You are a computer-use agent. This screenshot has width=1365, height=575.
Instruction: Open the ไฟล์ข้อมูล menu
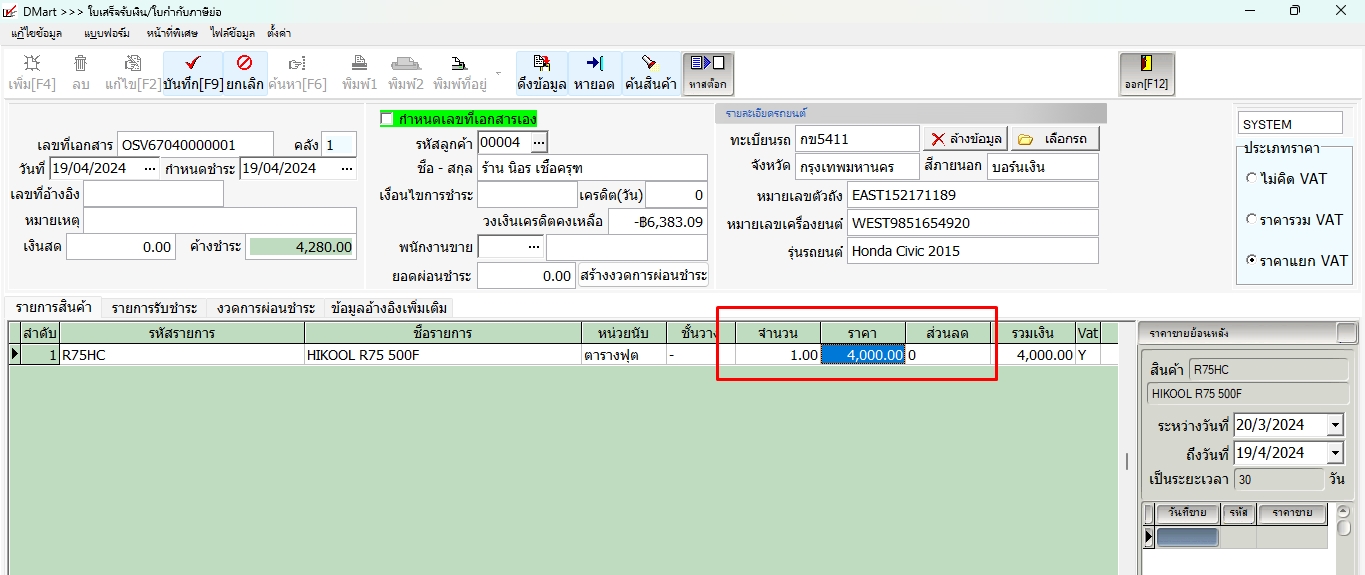tap(231, 33)
